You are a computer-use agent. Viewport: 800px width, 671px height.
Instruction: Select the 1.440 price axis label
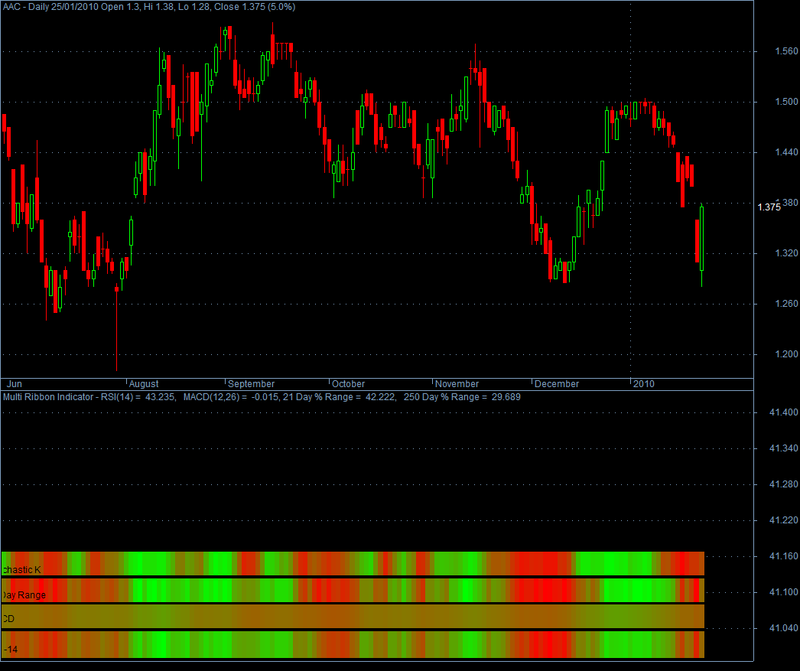[786, 152]
